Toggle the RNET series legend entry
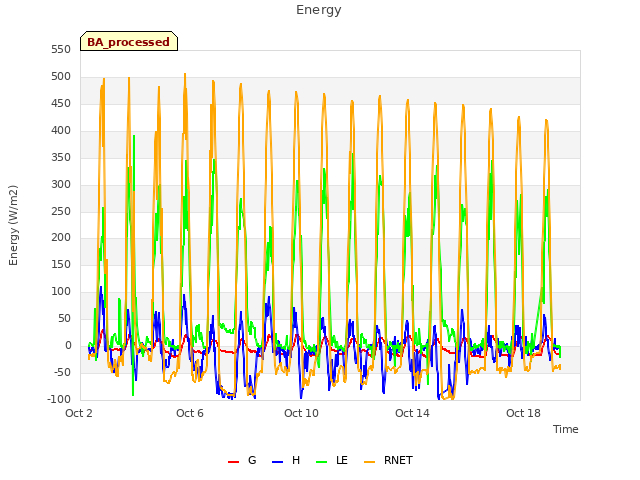Image resolution: width=640 pixels, height=480 pixels. click(x=388, y=460)
